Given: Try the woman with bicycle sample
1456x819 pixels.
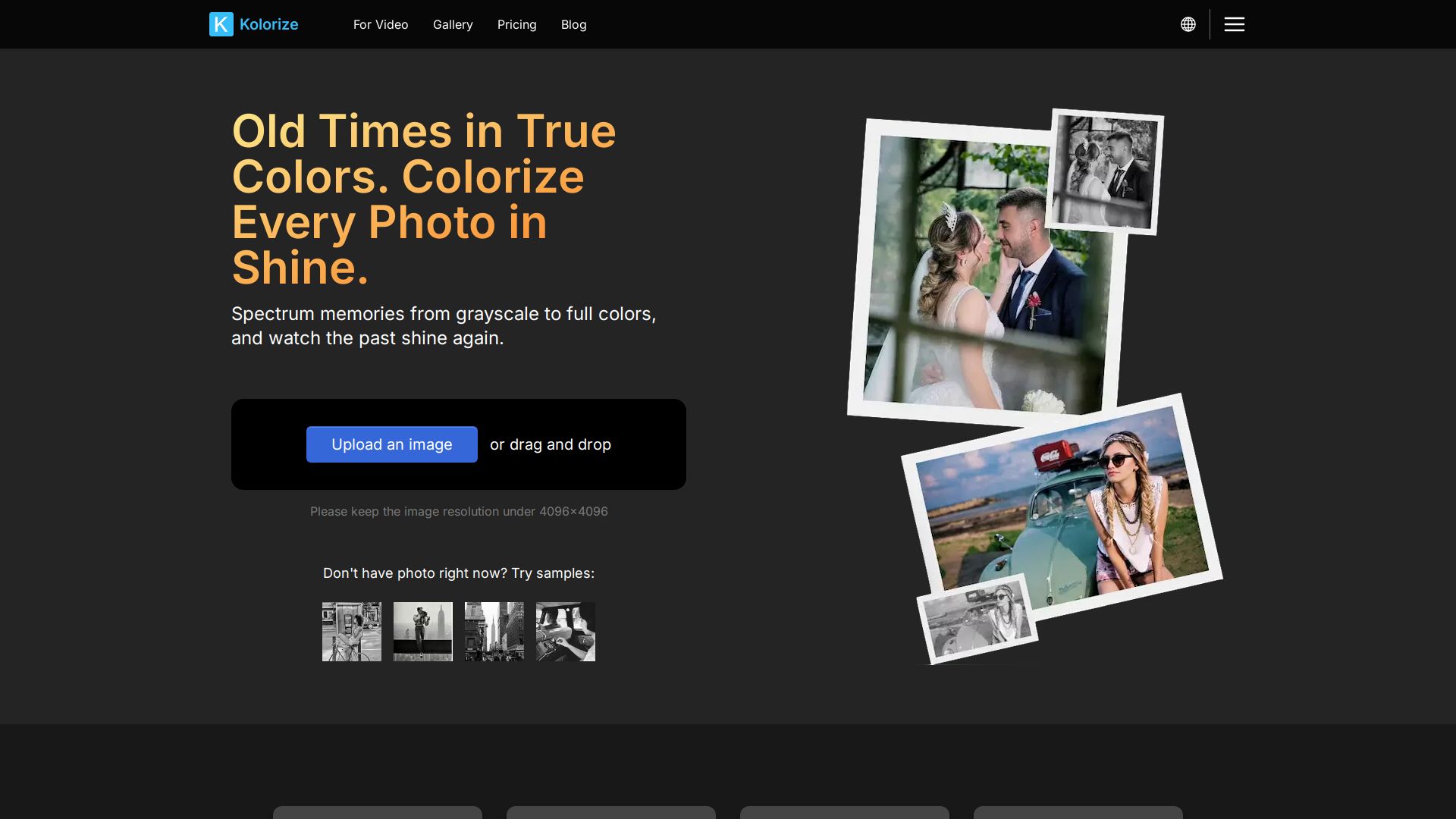Looking at the screenshot, I should (x=351, y=632).
